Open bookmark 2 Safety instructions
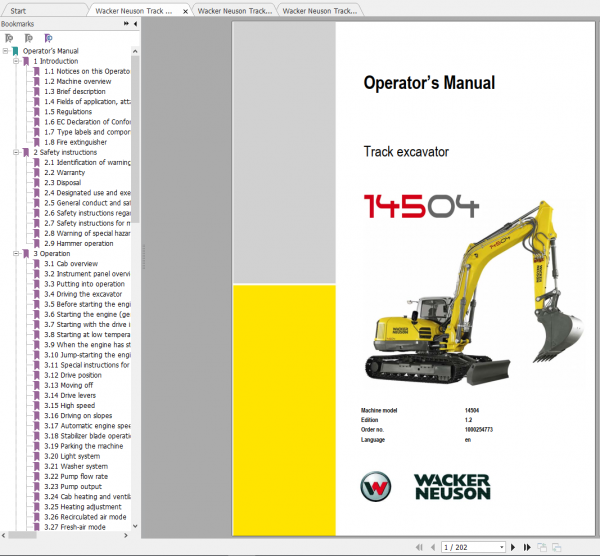This screenshot has width=600, height=556. 65,152
